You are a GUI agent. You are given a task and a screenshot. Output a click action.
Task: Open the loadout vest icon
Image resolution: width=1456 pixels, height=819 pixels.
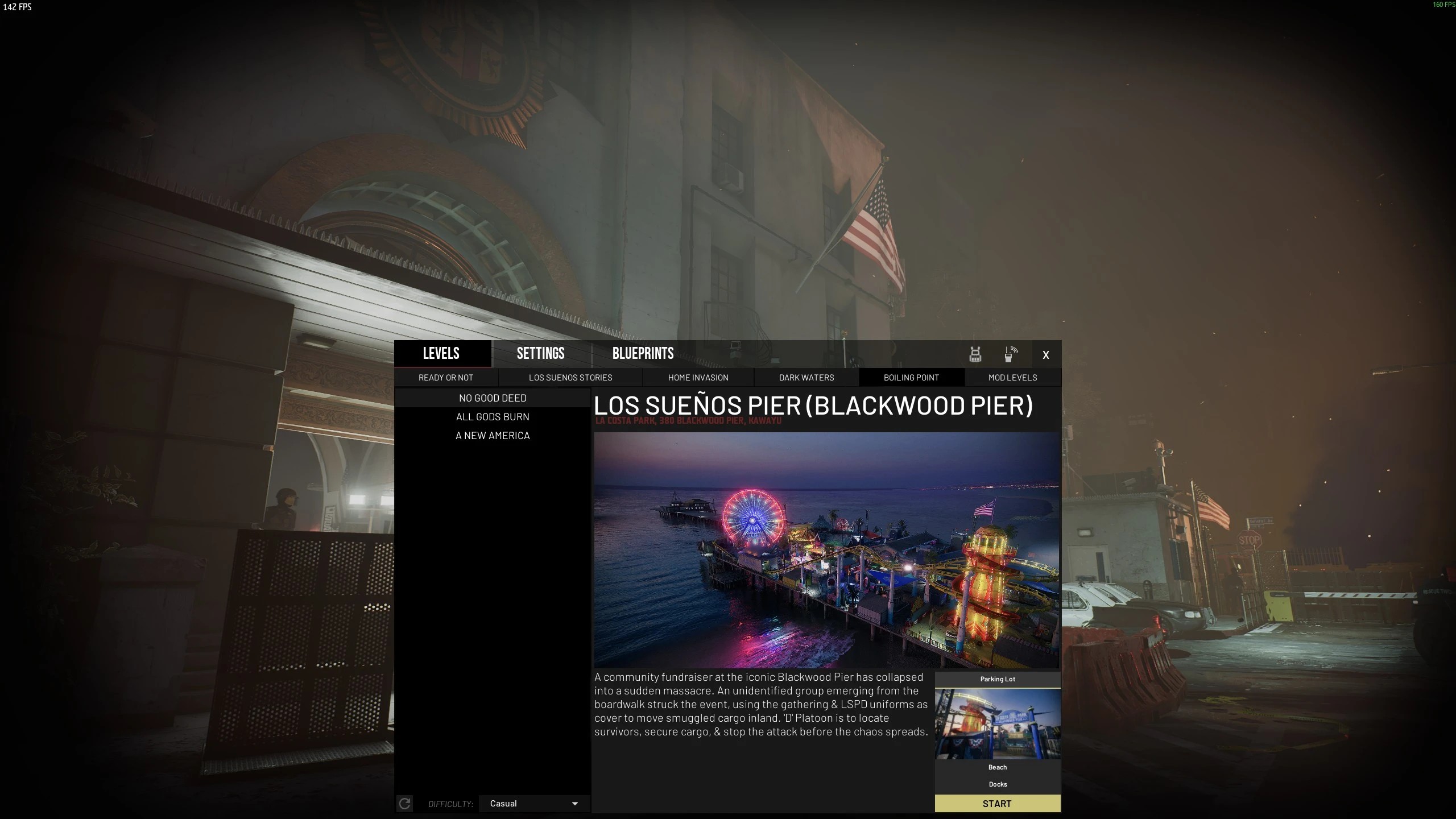pos(975,354)
